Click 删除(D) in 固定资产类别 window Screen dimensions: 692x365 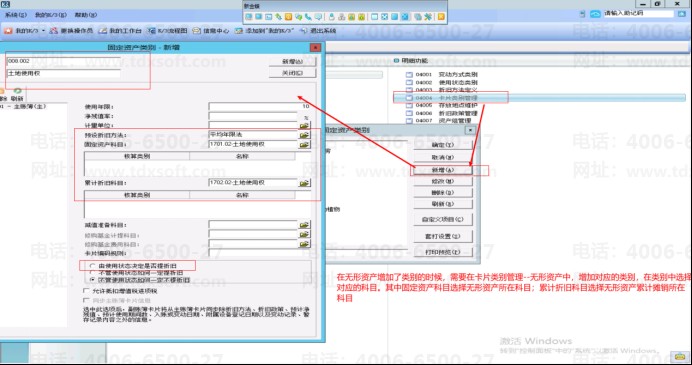click(443, 193)
